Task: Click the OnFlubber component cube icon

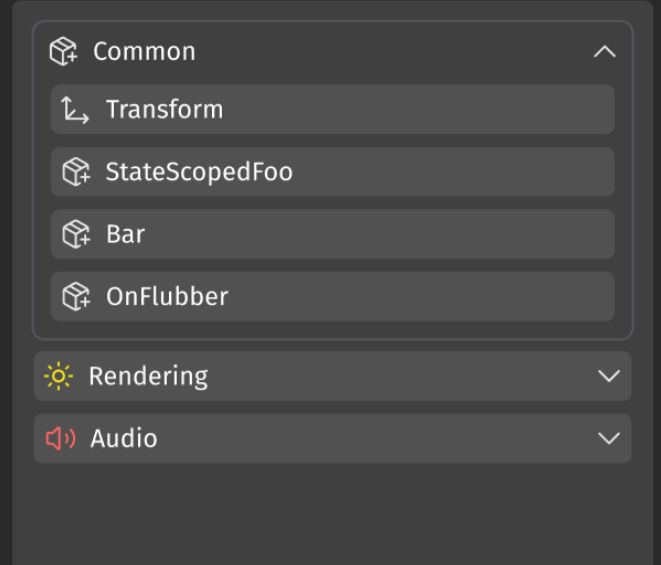Action: [76, 296]
